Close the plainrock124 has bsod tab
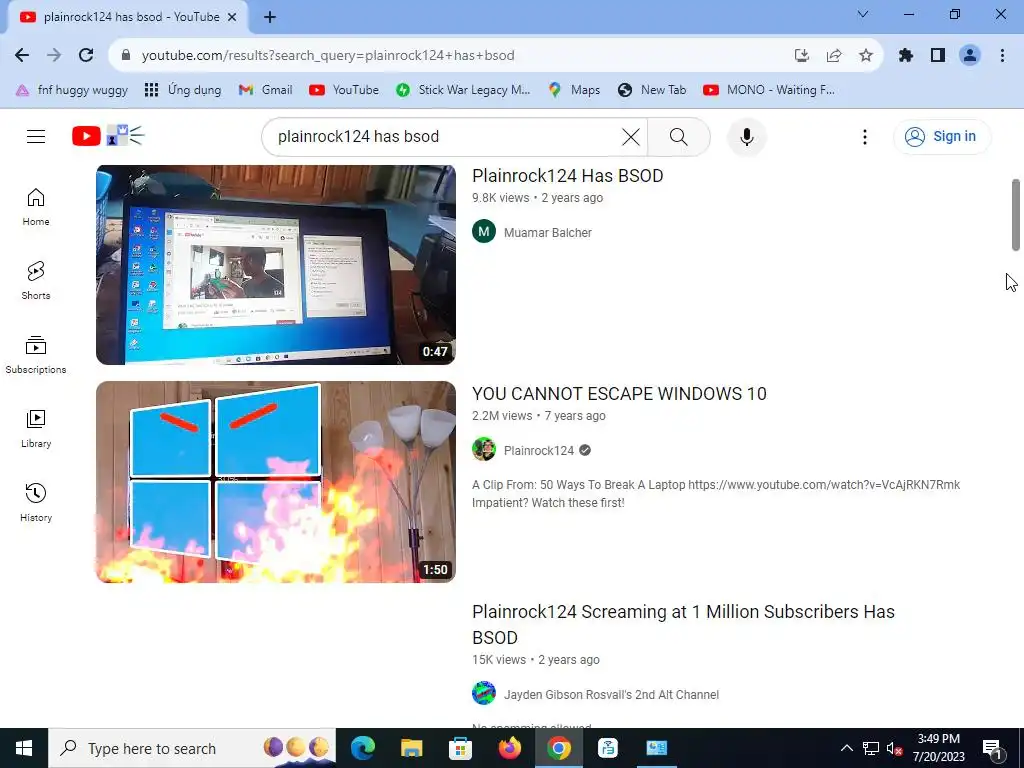 point(232,18)
